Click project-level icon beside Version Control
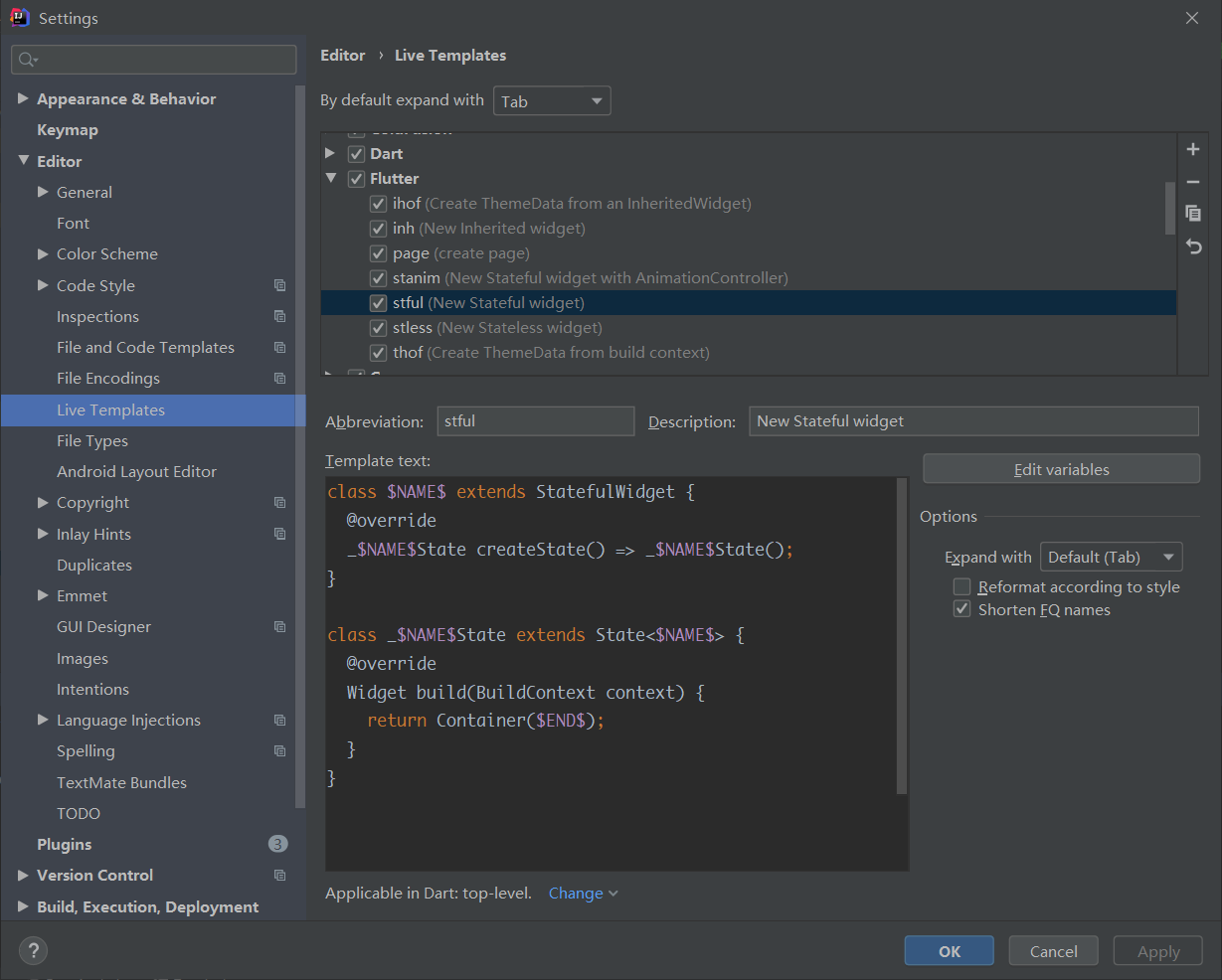The width and height of the screenshot is (1222, 980). [279, 875]
